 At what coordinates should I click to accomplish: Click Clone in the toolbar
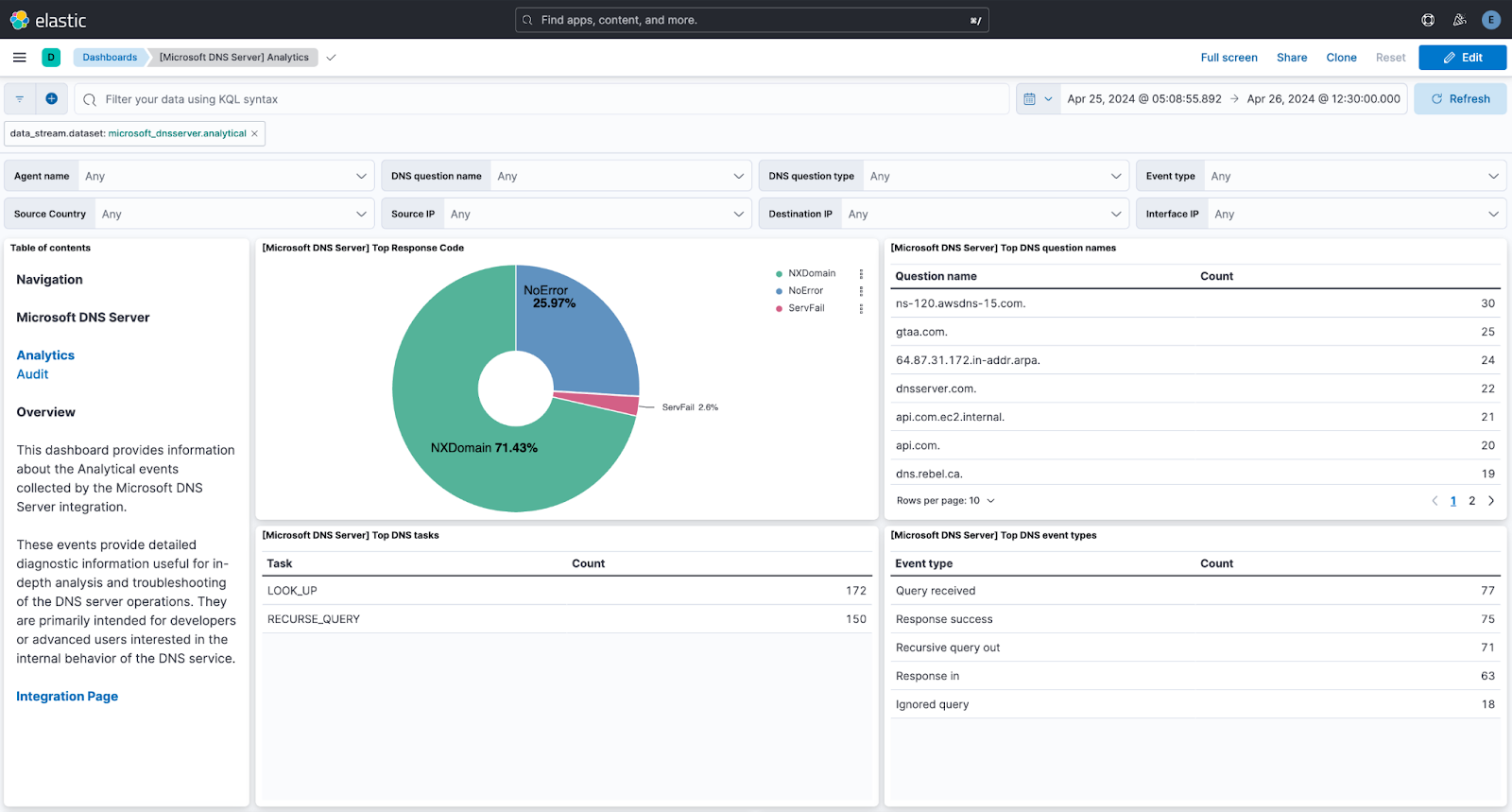click(1341, 58)
